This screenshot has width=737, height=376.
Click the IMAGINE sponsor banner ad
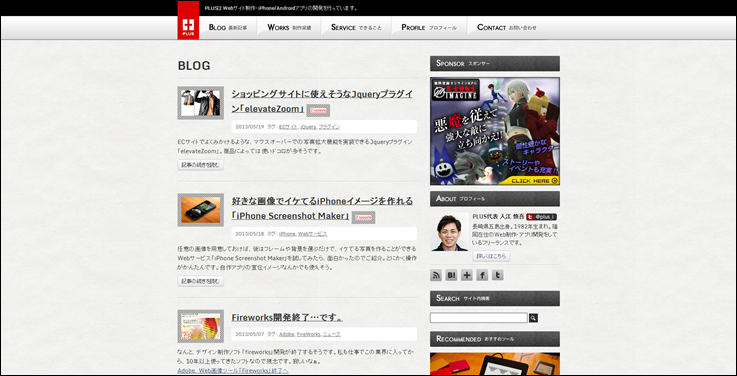pyautogui.click(x=495, y=131)
